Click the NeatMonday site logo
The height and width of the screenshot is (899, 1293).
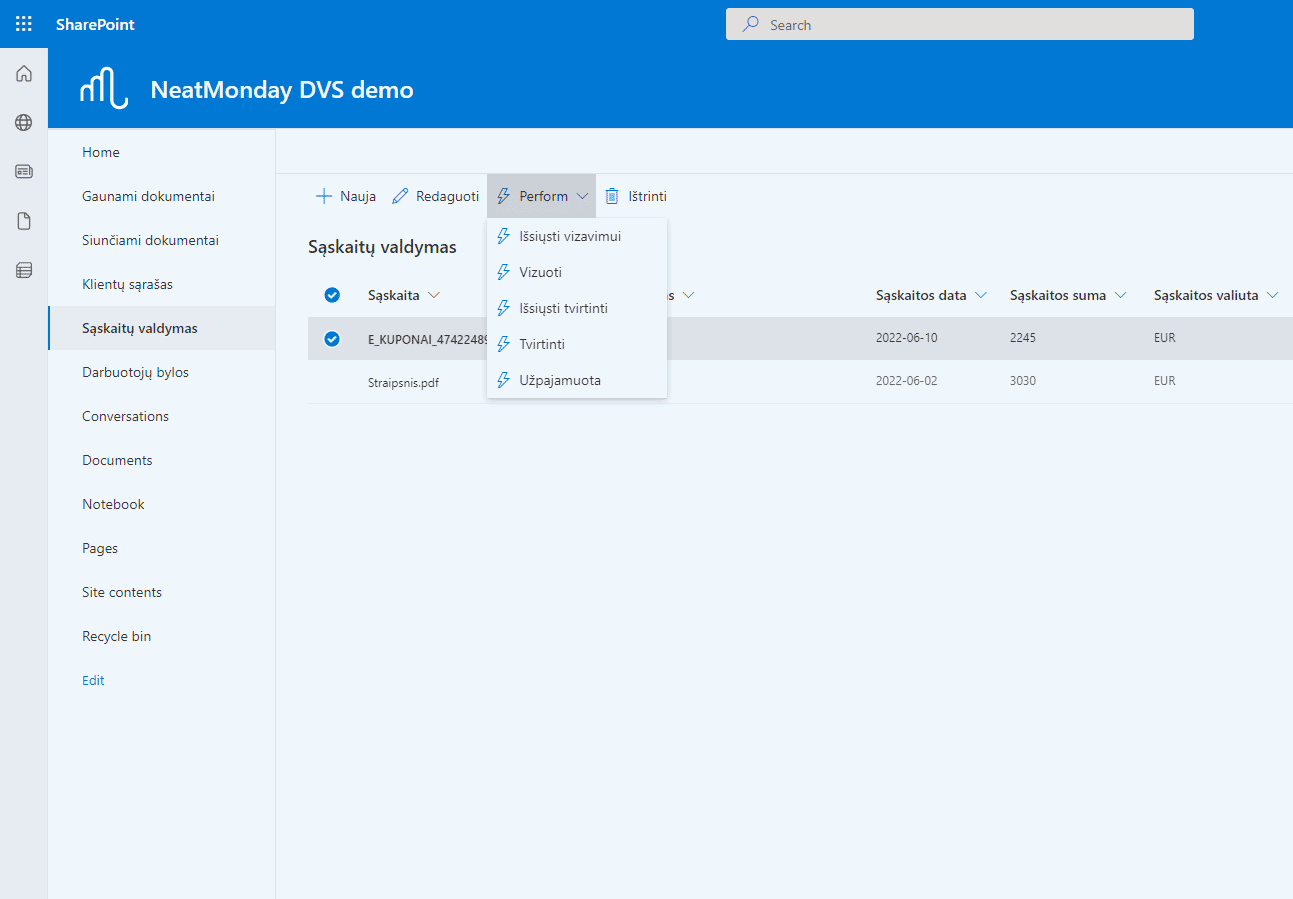point(105,90)
